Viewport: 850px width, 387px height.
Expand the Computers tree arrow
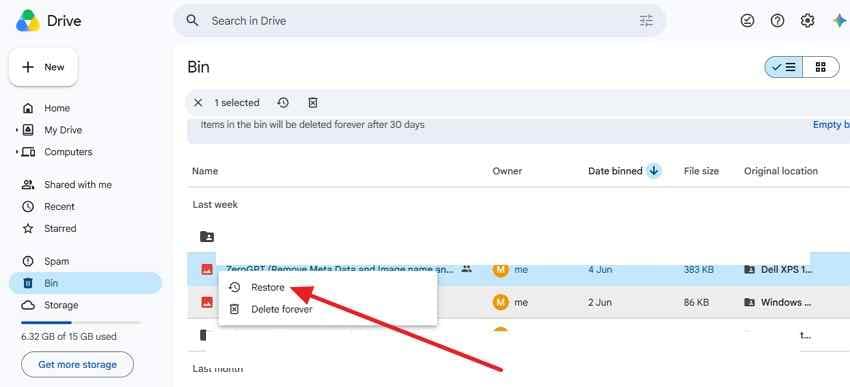pos(17,152)
